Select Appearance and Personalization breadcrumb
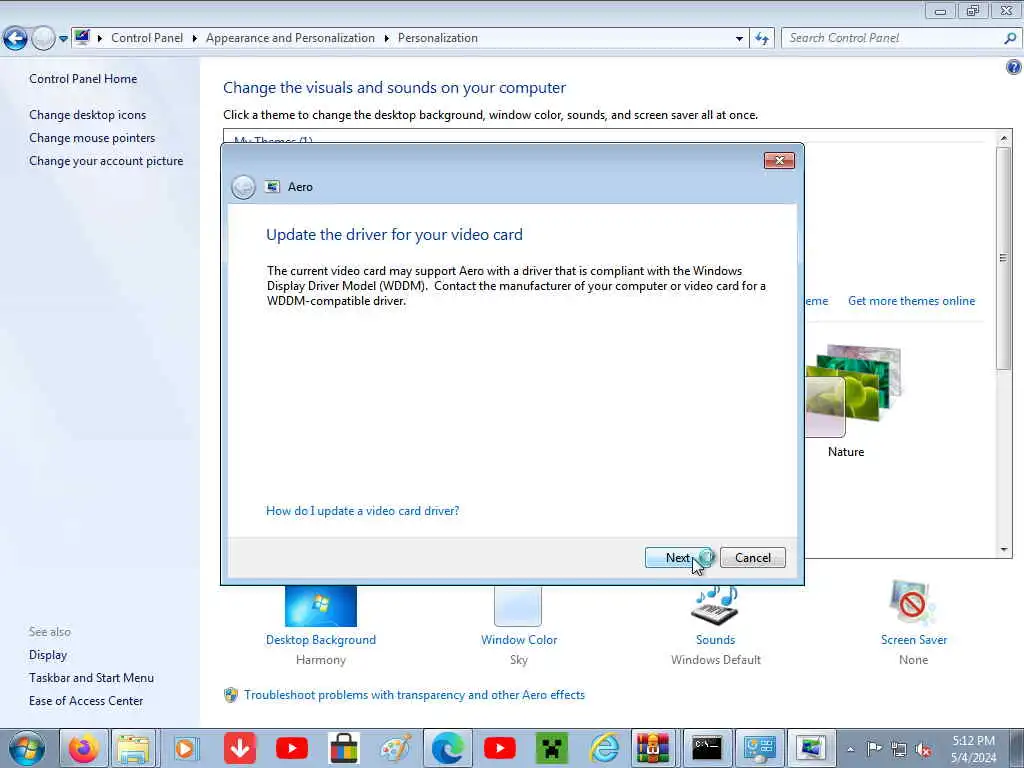 290,38
